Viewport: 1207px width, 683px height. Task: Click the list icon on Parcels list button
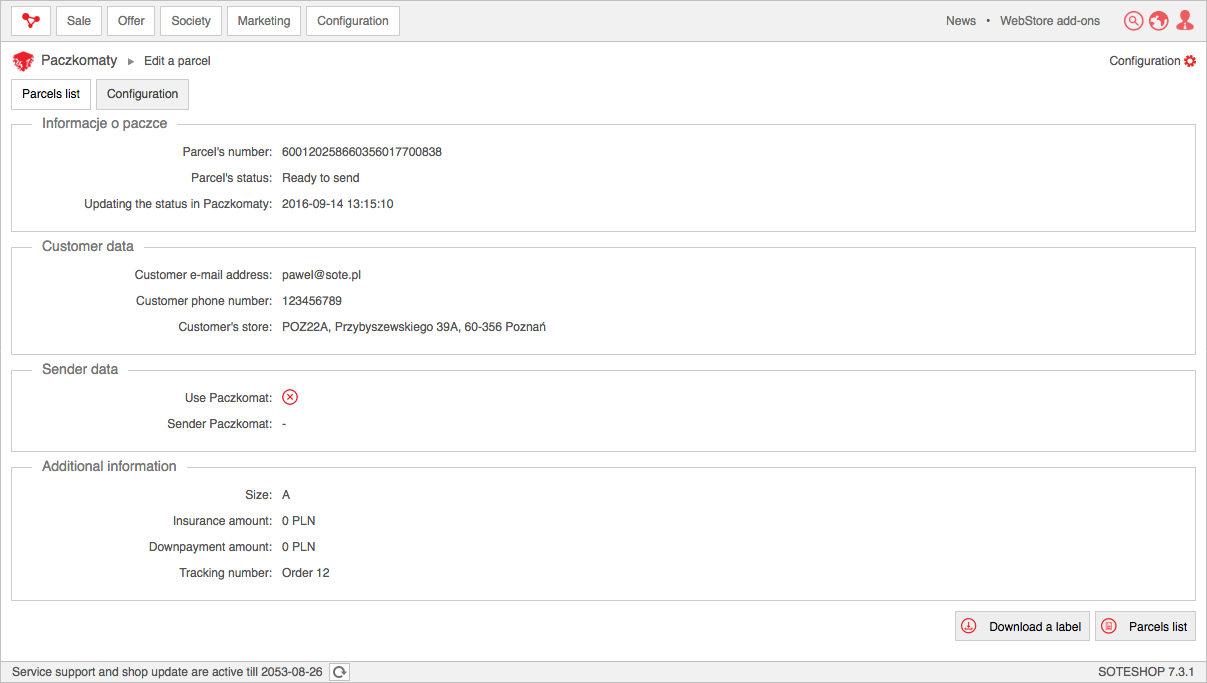click(x=1108, y=626)
